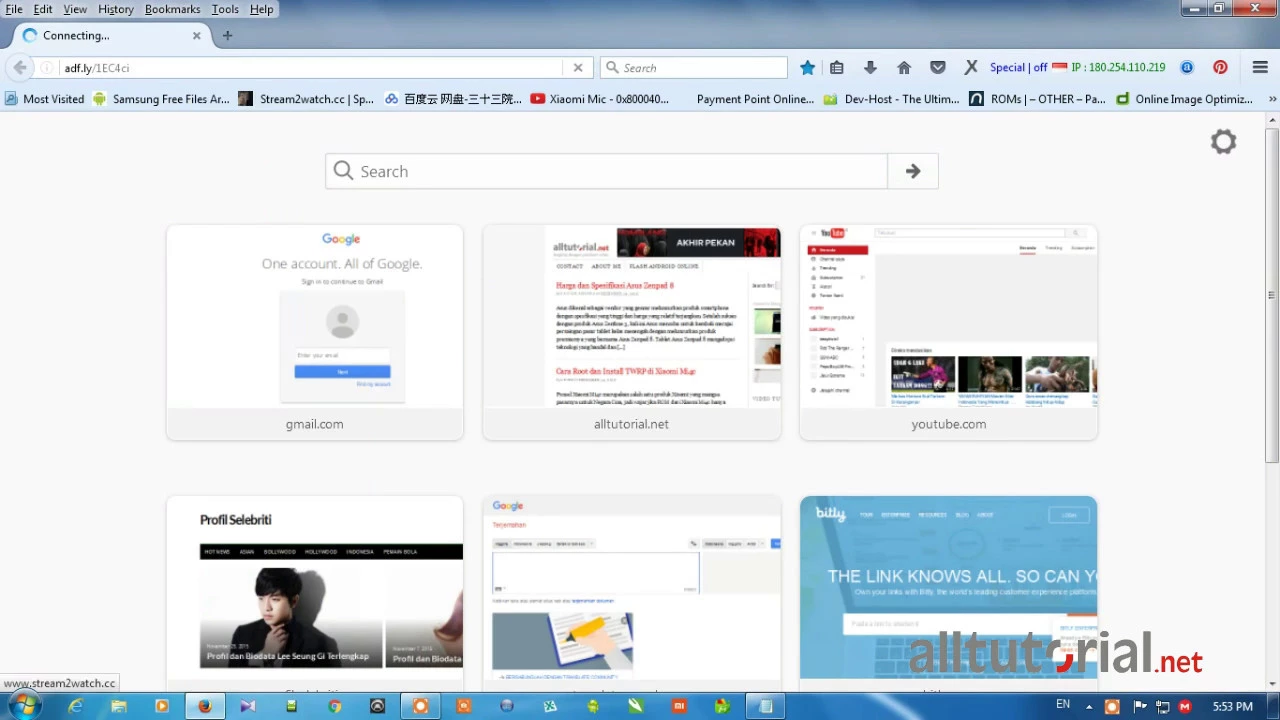Image resolution: width=1280 pixels, height=720 pixels.
Task: Click the address bar URL field
Action: point(310,68)
